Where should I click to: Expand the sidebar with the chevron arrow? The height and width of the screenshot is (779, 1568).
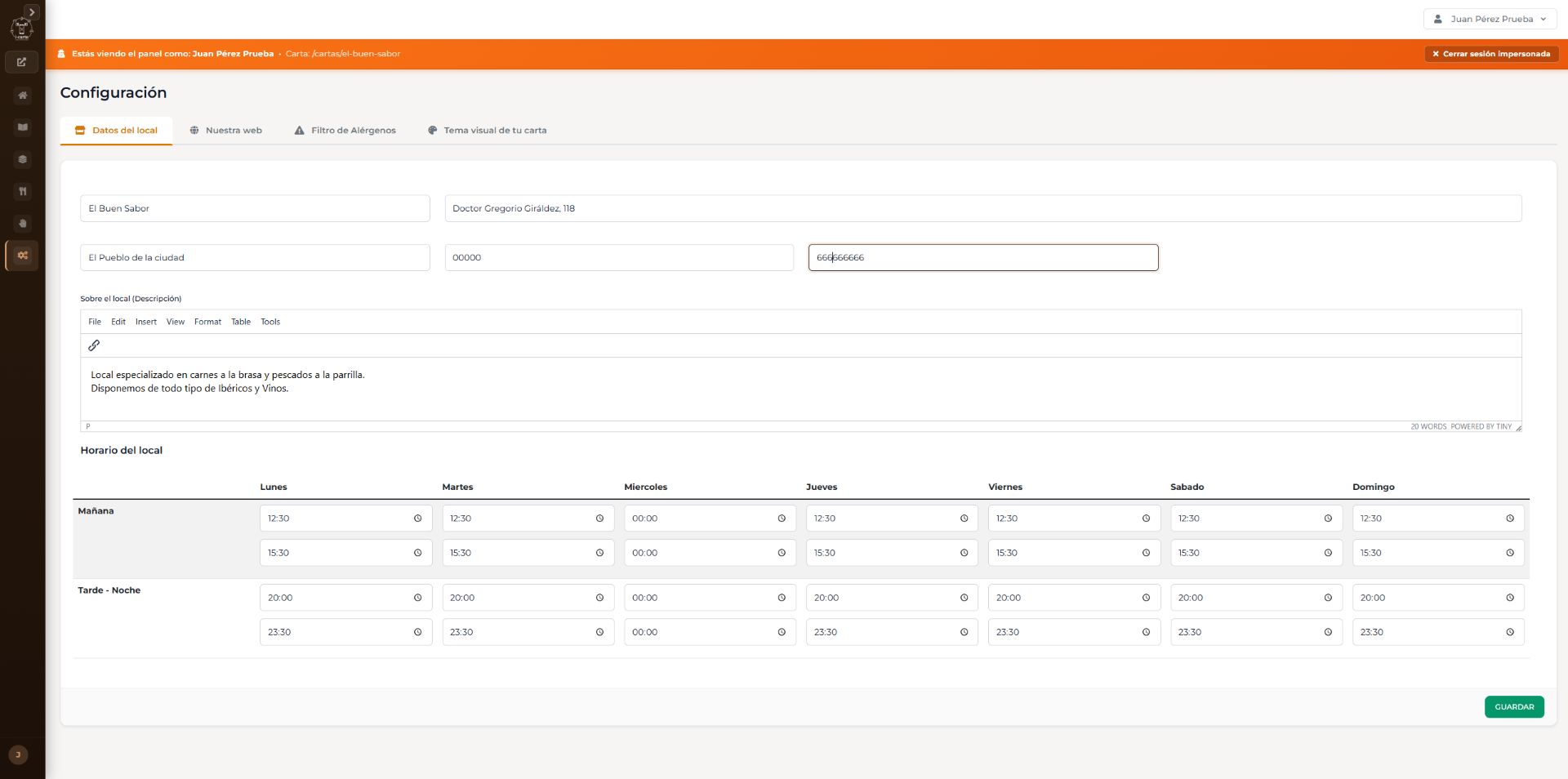tap(32, 12)
